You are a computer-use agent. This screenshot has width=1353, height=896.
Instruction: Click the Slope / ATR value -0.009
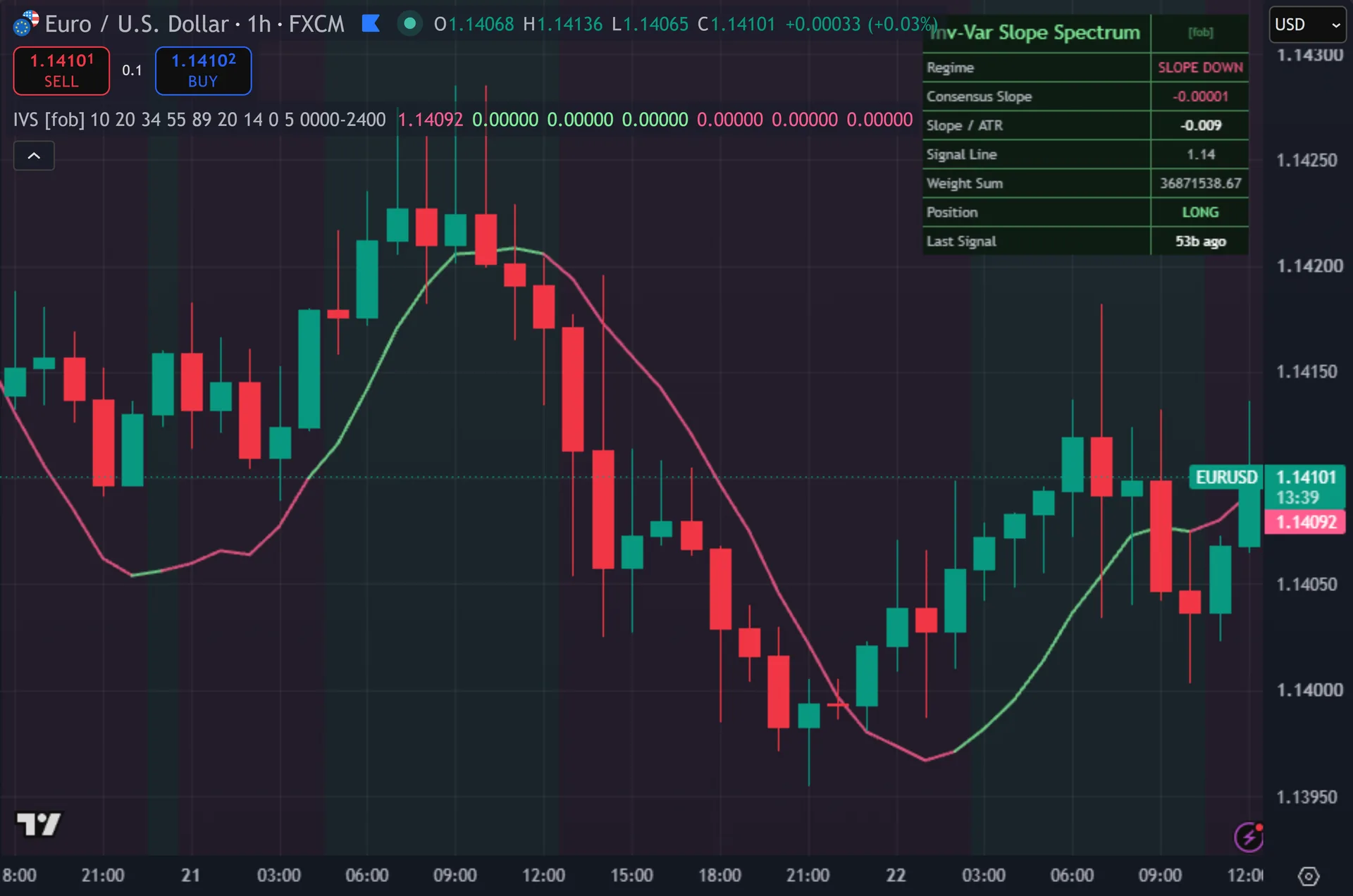pos(1201,125)
